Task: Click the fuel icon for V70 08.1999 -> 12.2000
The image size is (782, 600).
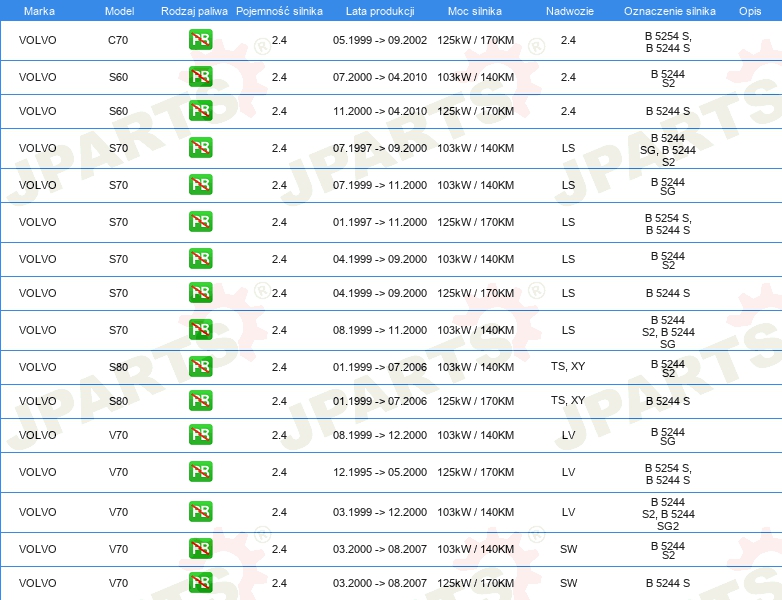Action: (200, 434)
